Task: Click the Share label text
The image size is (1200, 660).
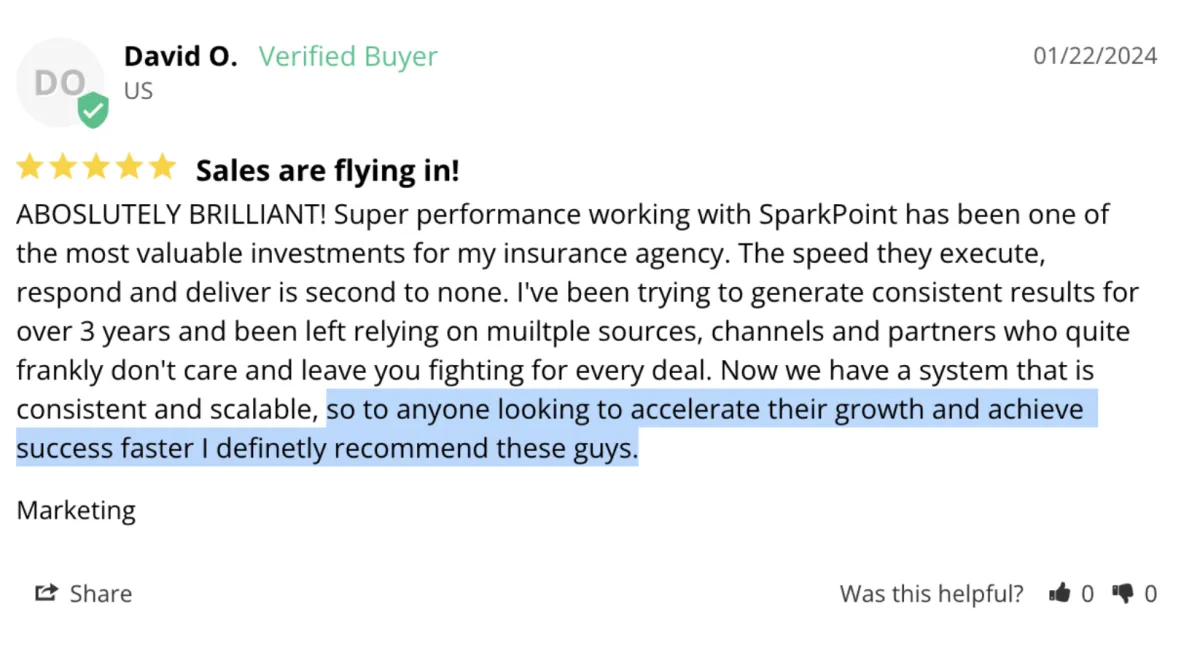Action: click(x=100, y=594)
